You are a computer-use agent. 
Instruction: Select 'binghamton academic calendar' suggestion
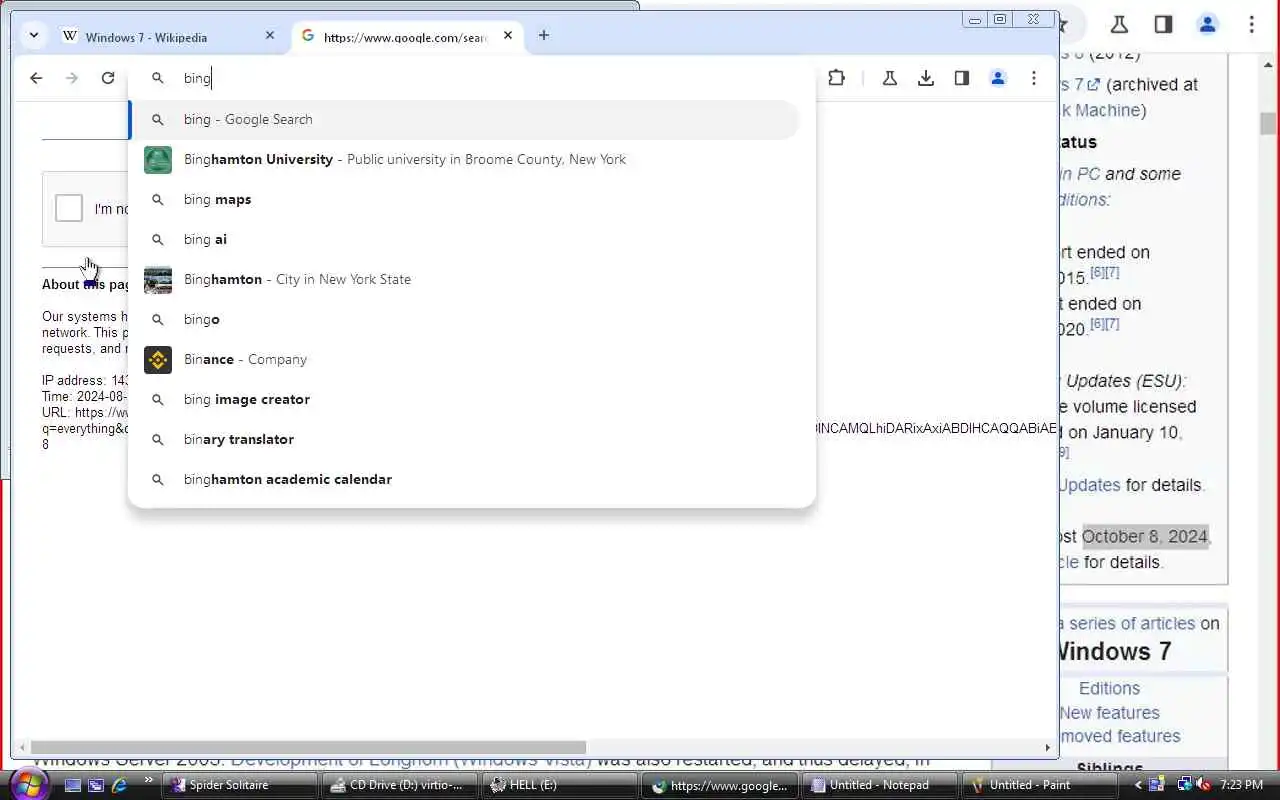pyautogui.click(x=465, y=479)
